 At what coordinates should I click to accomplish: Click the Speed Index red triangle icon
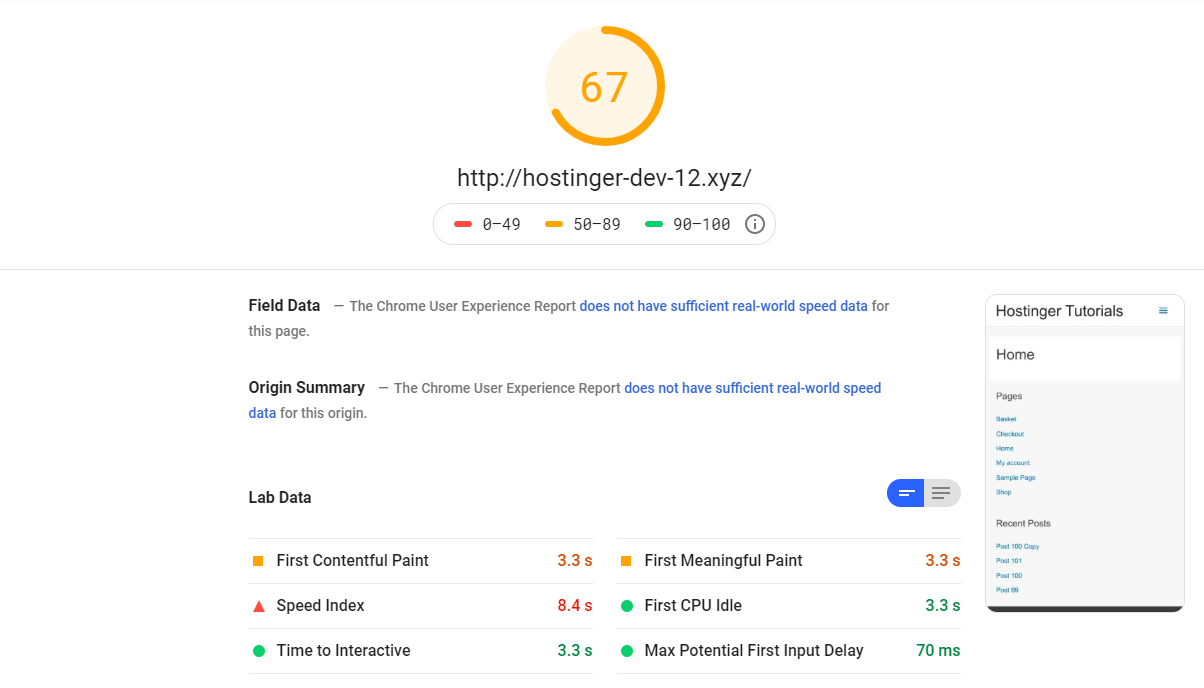click(258, 606)
